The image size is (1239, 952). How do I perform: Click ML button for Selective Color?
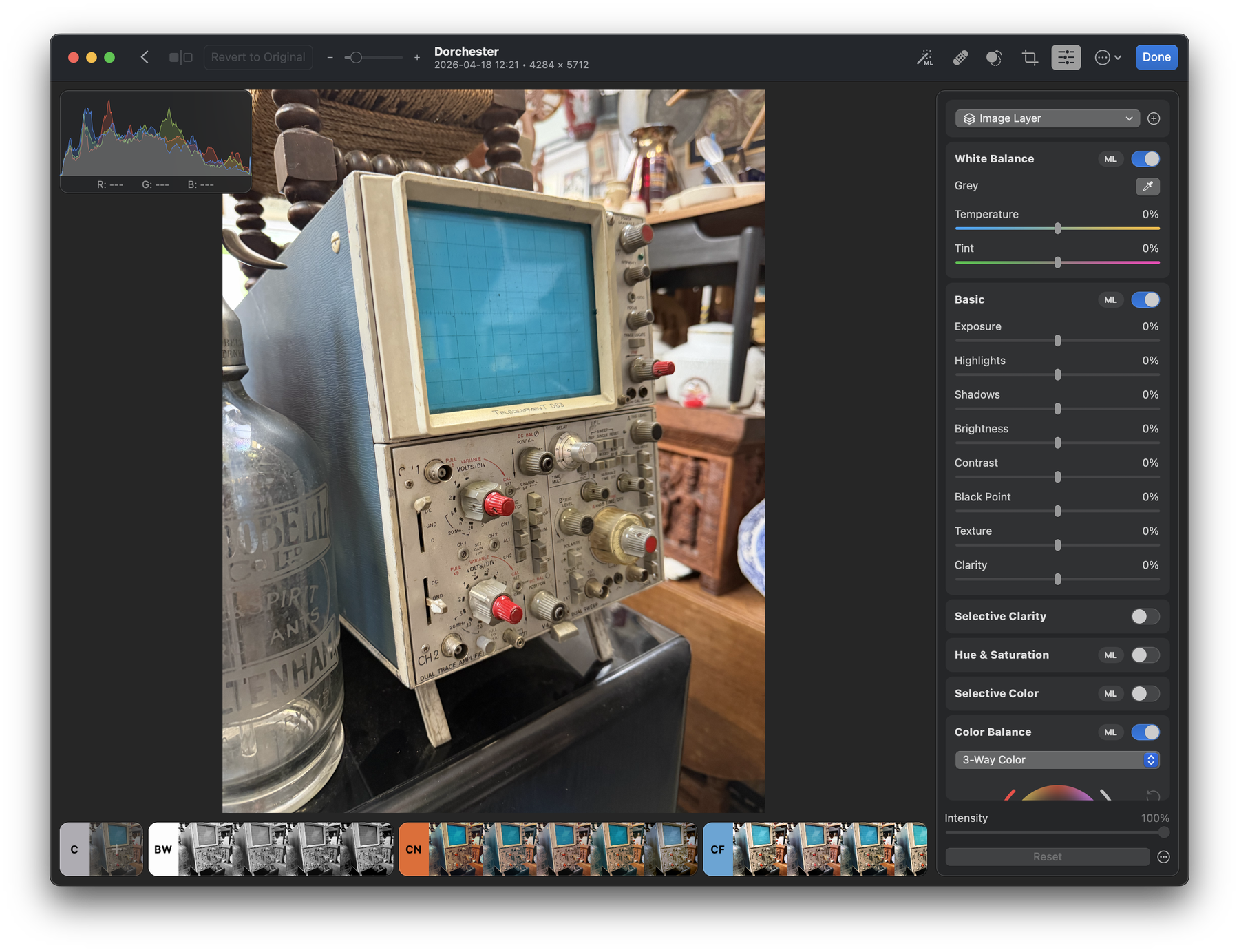[x=1110, y=694]
